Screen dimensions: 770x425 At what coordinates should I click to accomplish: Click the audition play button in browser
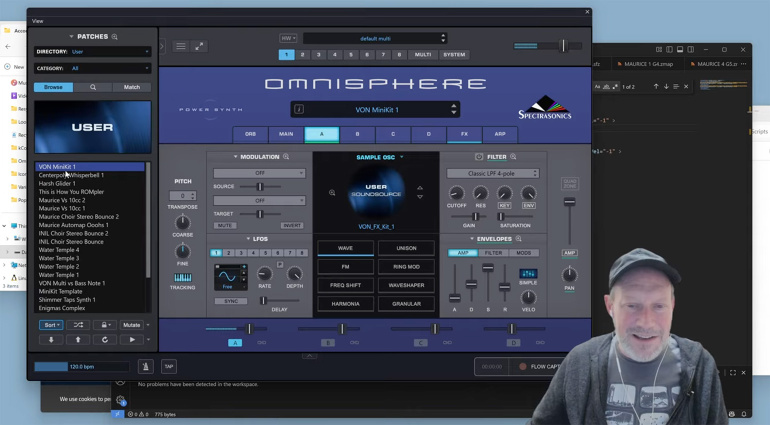tap(132, 340)
